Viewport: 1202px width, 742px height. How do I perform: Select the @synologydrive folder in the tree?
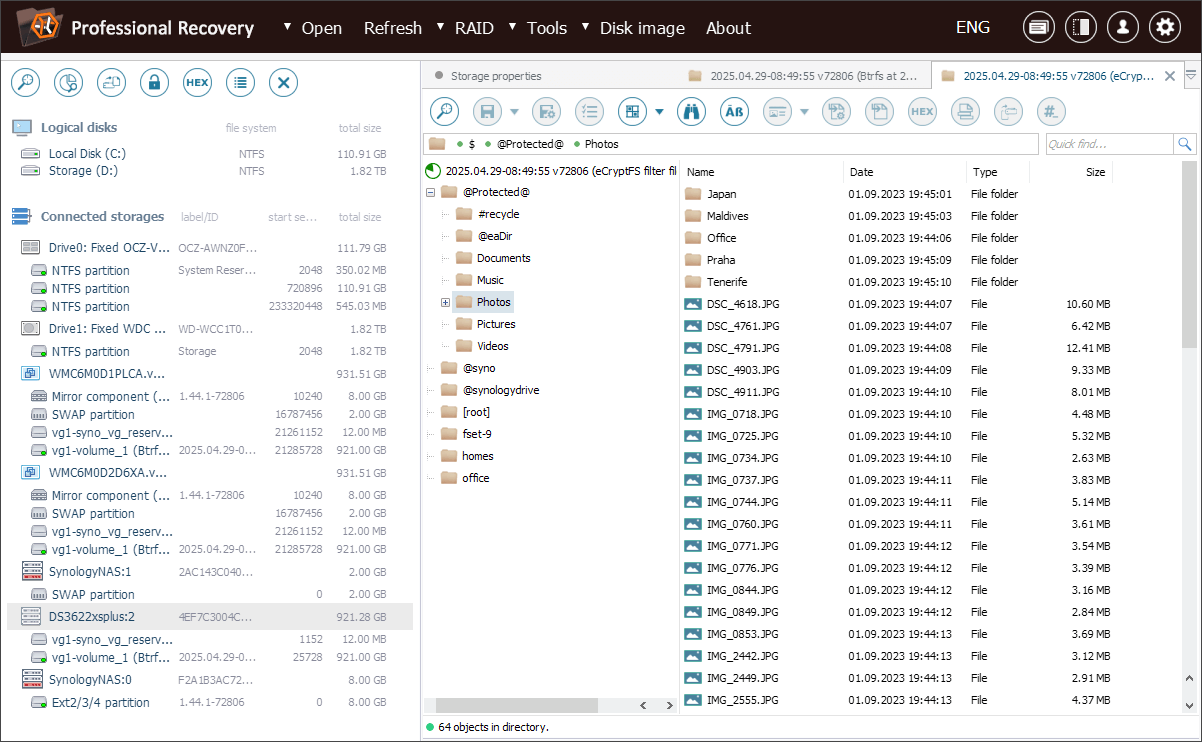501,390
